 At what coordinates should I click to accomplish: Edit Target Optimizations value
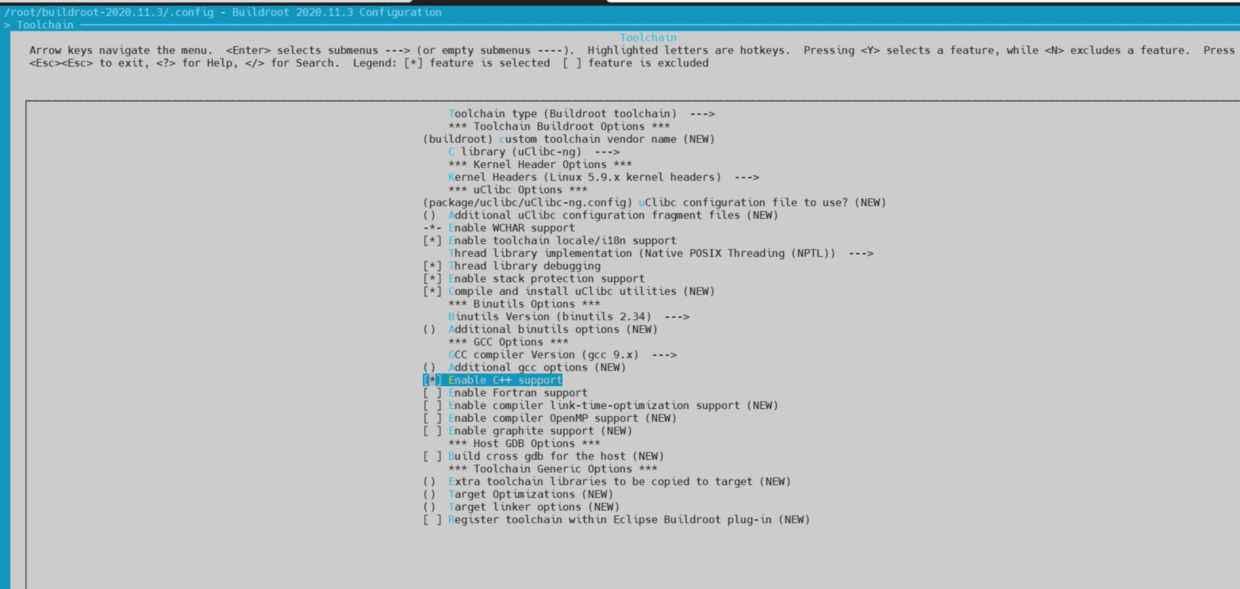[518, 494]
